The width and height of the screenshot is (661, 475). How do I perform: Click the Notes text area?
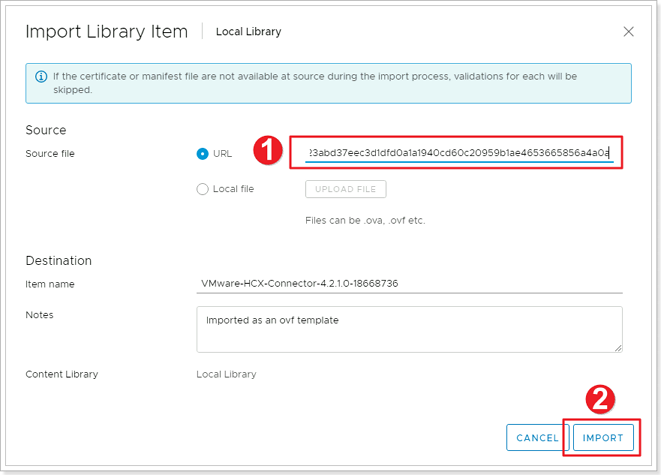(x=409, y=330)
